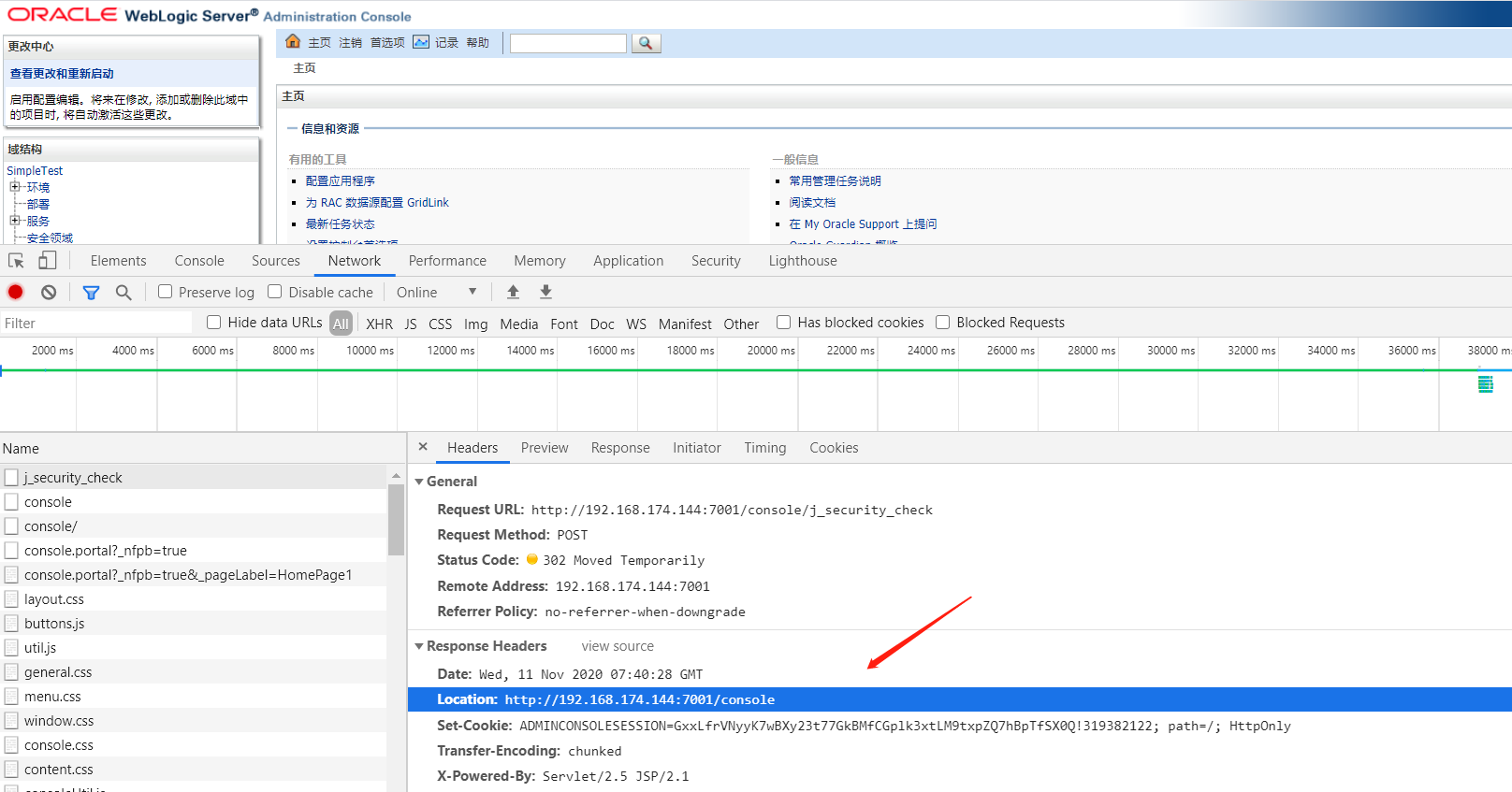Screen dimensions: 1512x792
Task: Open network search with magnifier icon
Action: pos(124,293)
